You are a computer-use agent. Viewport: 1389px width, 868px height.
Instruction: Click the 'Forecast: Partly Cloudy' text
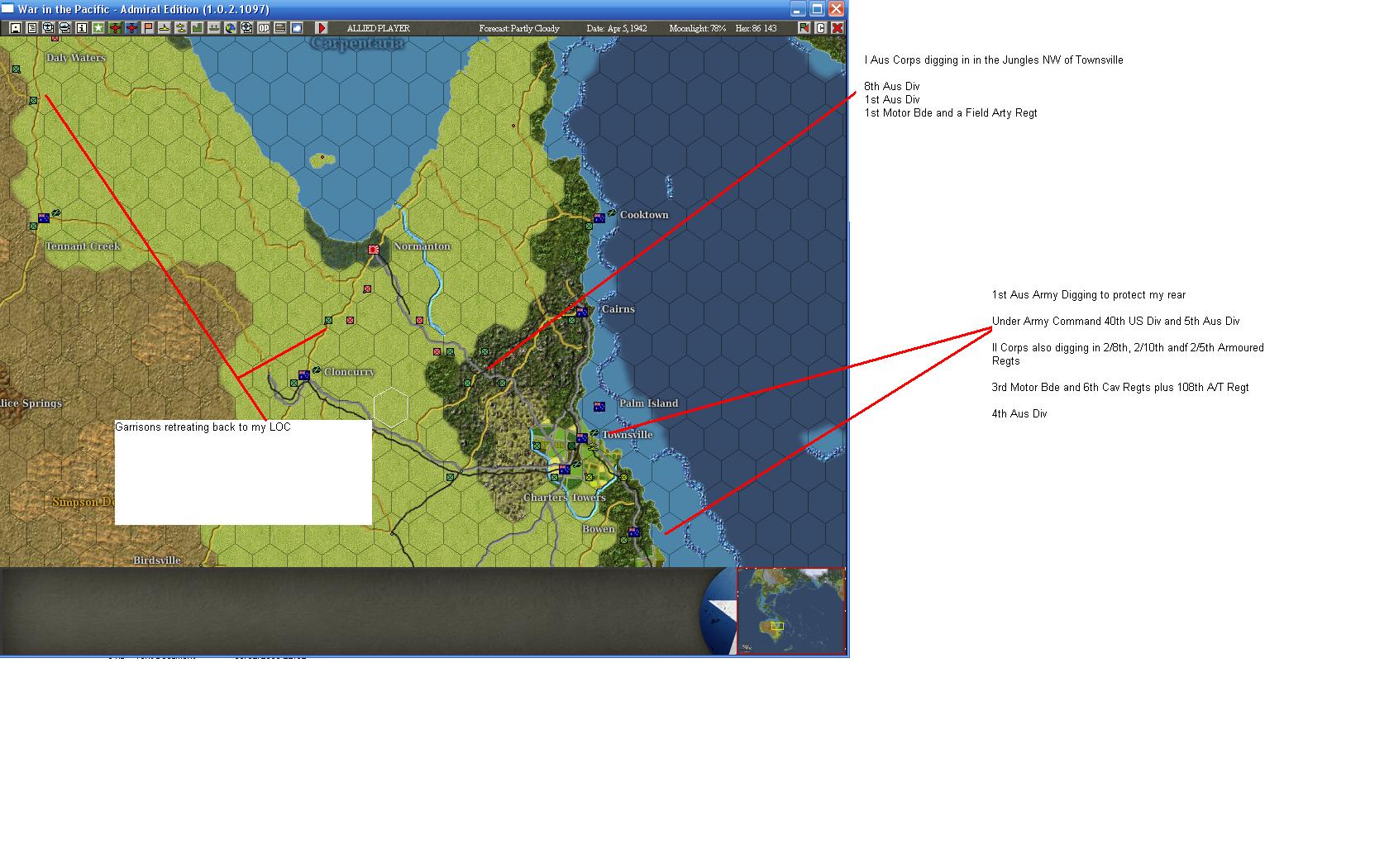coord(519,28)
